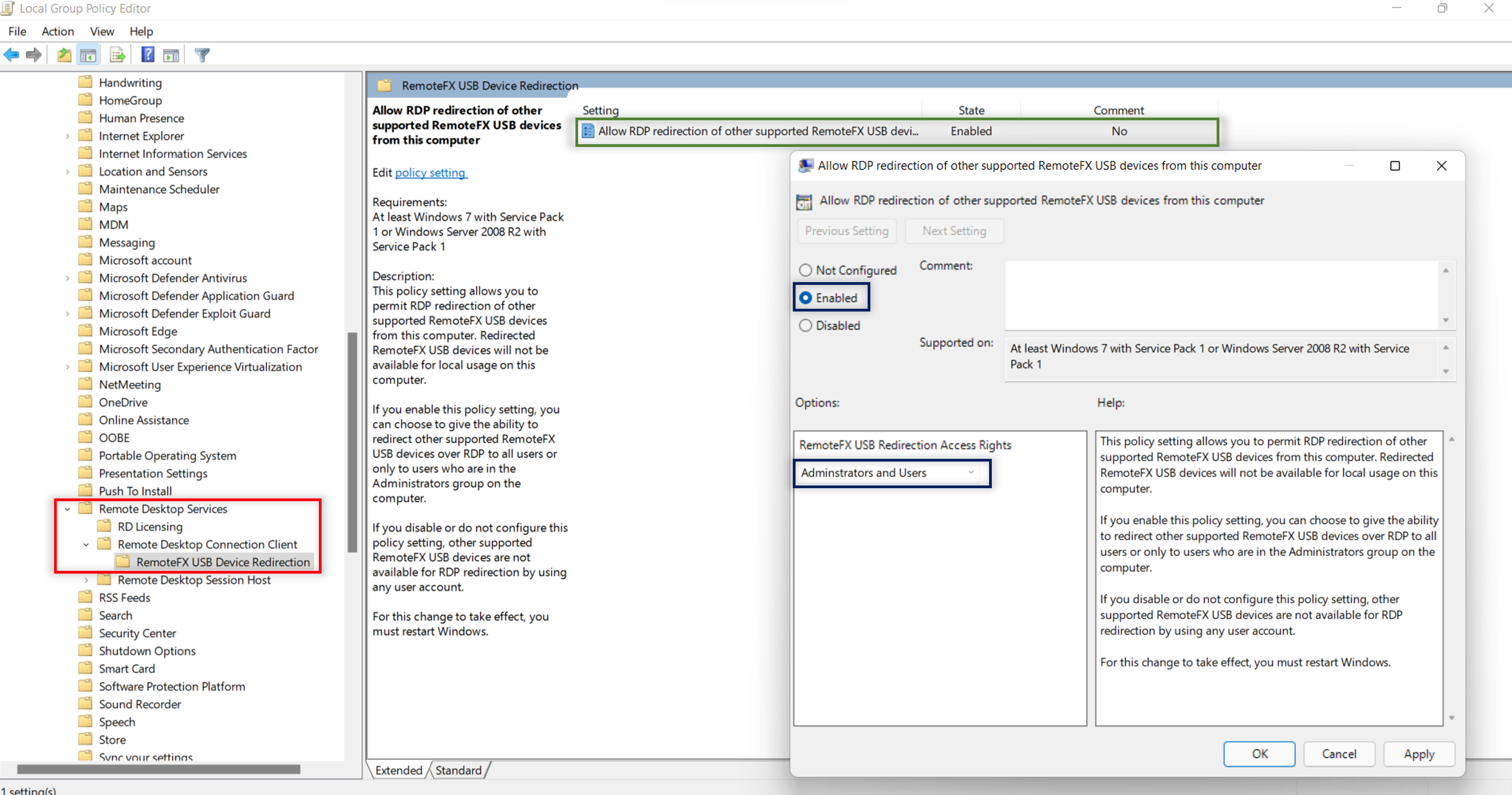Switch to the Standard tab
Screen dimensions: 1512x795
click(x=458, y=770)
